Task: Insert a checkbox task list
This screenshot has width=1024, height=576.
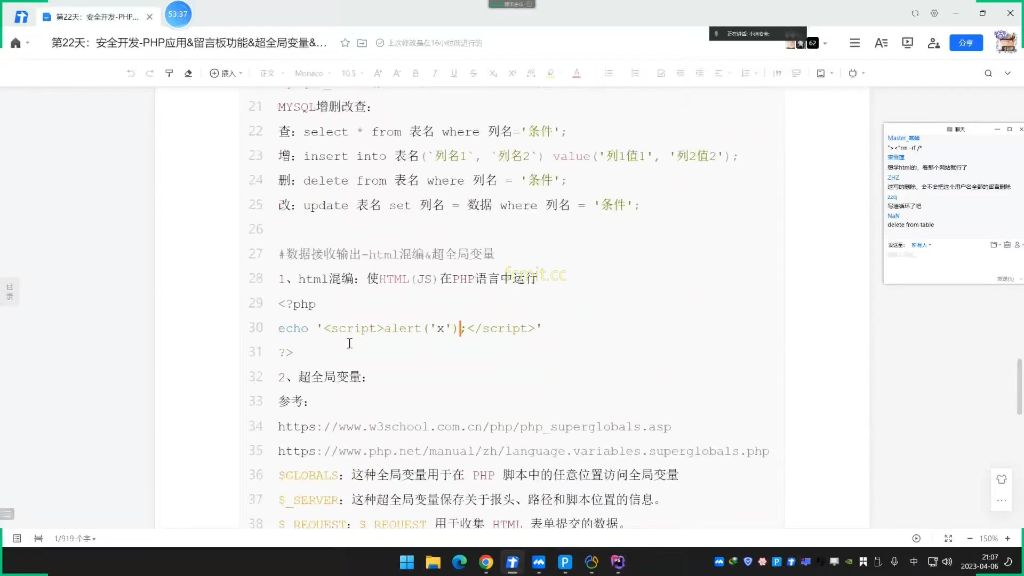Action: tap(661, 73)
